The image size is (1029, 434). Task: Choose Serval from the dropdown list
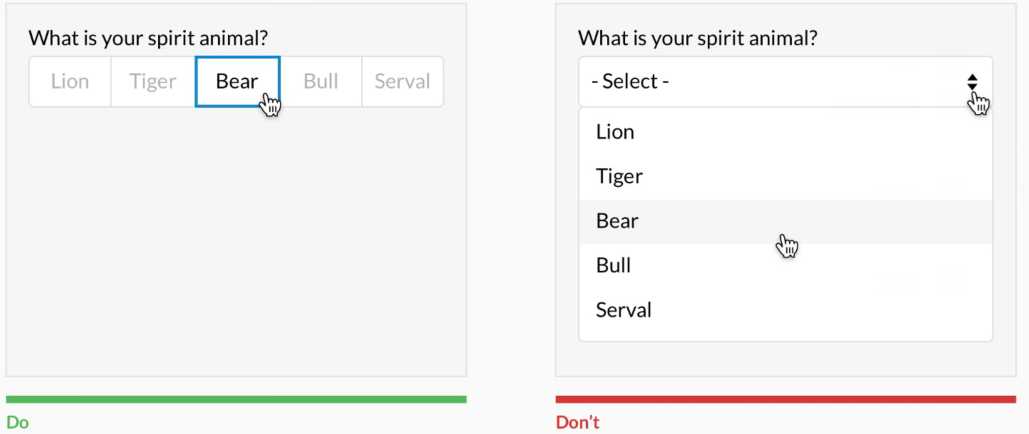pyautogui.click(x=785, y=310)
